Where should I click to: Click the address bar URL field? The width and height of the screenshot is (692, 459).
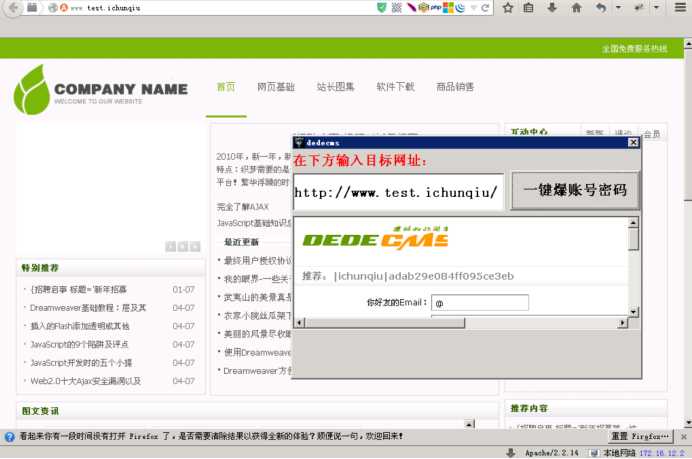(221, 8)
